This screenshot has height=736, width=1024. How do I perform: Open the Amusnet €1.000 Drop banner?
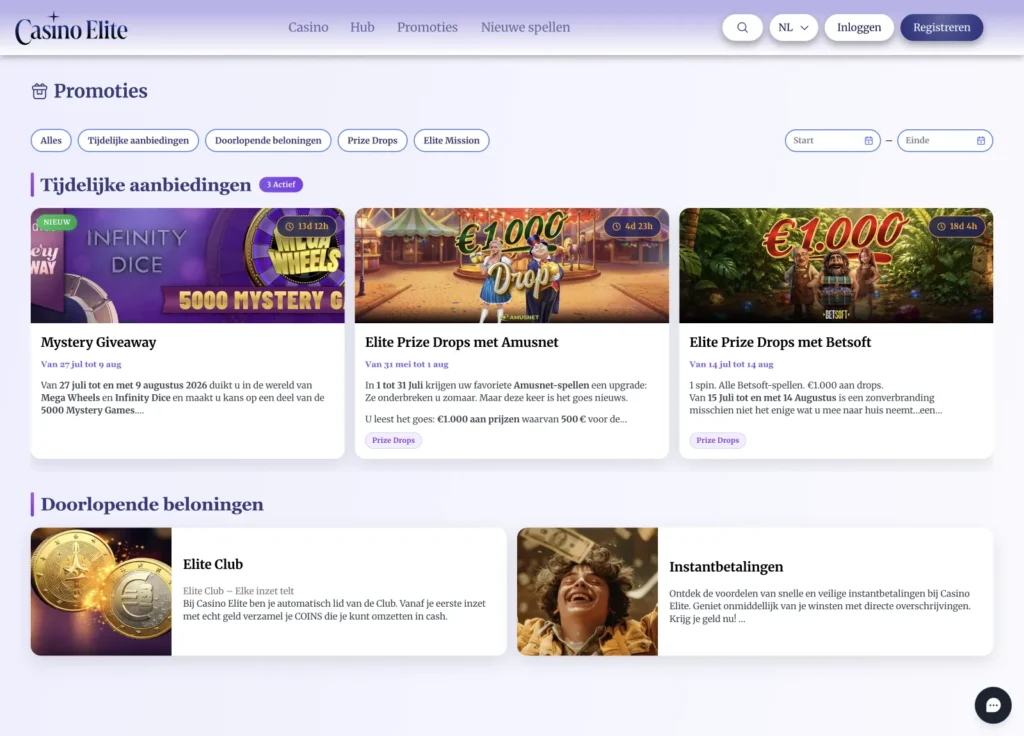(x=511, y=265)
